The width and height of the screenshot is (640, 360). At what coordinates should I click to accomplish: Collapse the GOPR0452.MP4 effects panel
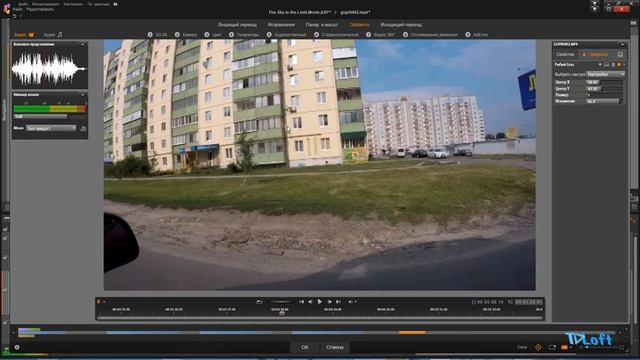pos(622,44)
